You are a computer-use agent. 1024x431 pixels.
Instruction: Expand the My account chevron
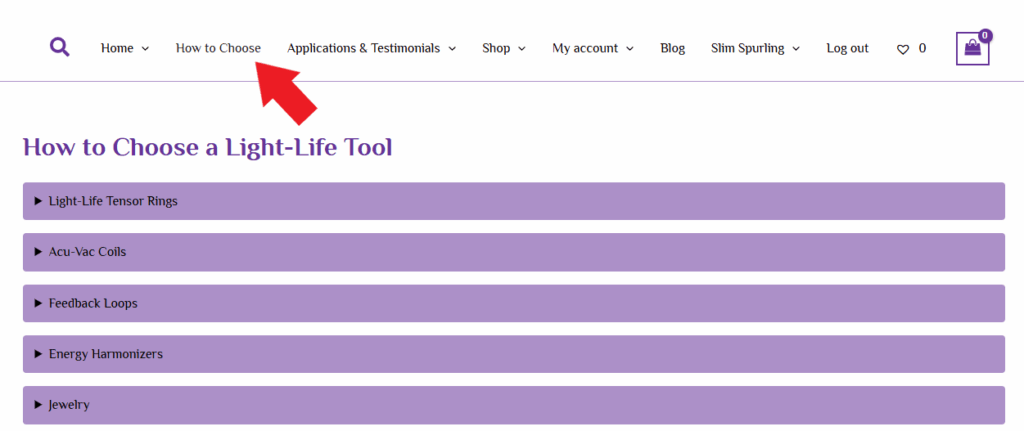click(630, 49)
